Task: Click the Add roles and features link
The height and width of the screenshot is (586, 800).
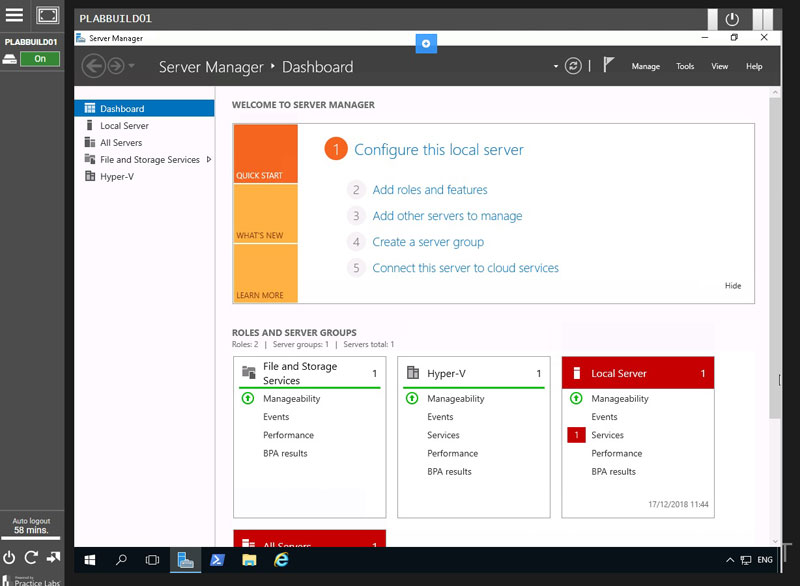Action: [x=430, y=190]
